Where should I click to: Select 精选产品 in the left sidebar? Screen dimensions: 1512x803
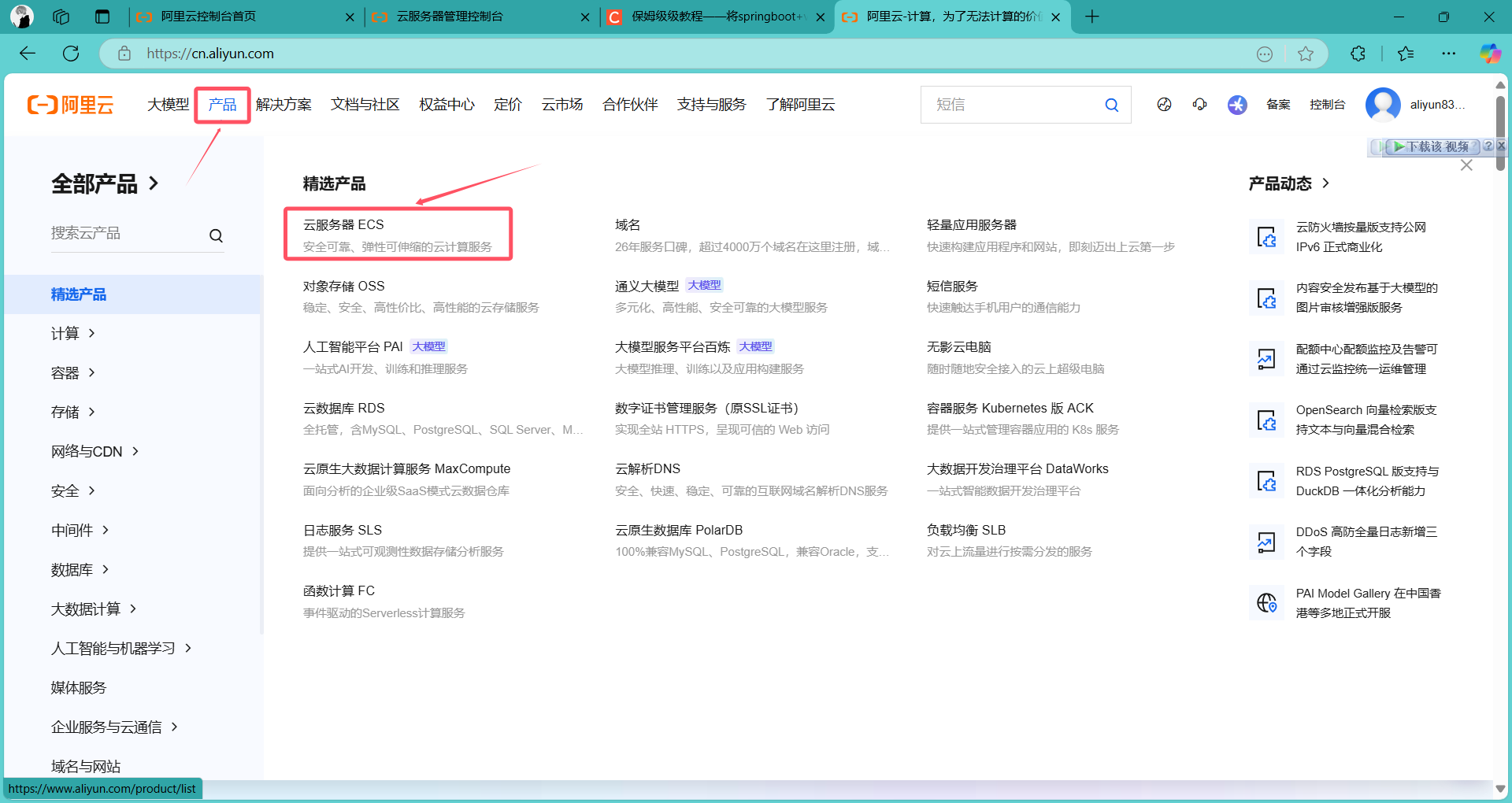[x=132, y=294]
